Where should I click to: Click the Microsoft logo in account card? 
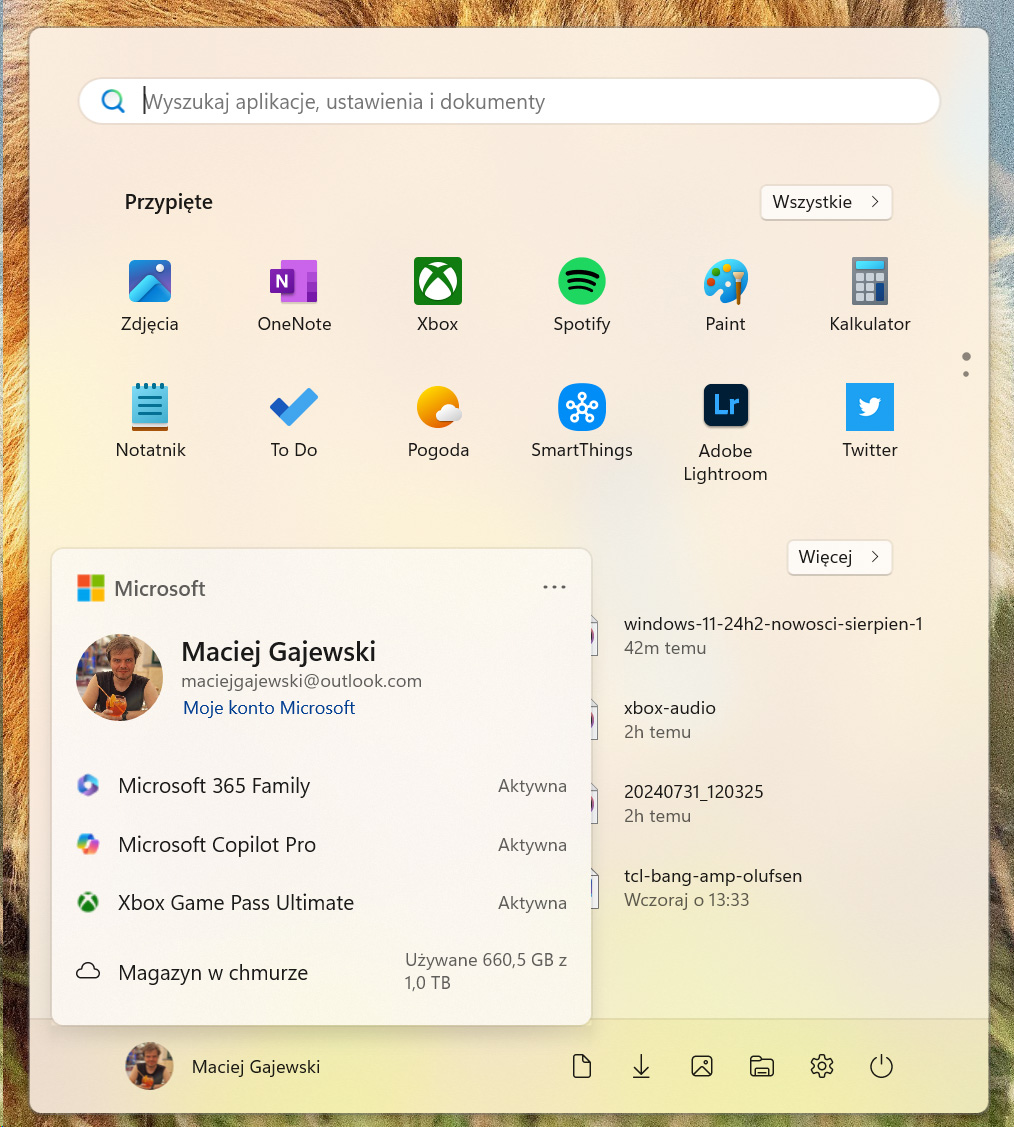[x=91, y=588]
